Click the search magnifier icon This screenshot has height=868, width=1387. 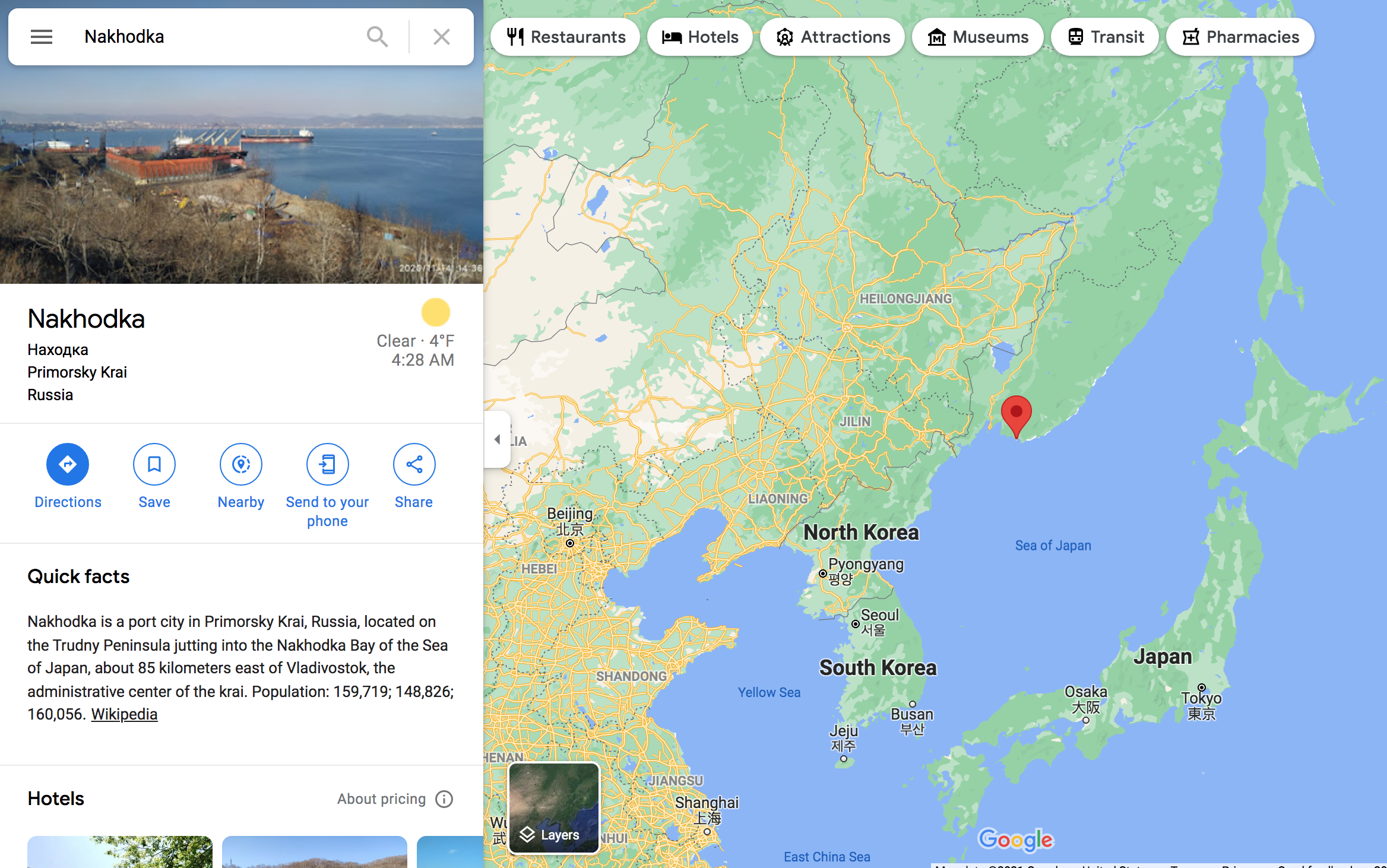tap(377, 37)
